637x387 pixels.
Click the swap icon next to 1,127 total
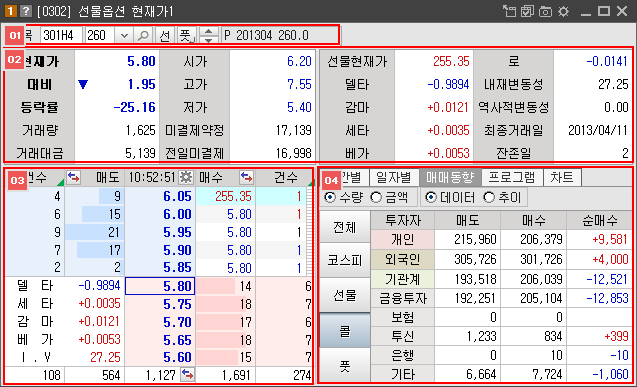[187, 374]
